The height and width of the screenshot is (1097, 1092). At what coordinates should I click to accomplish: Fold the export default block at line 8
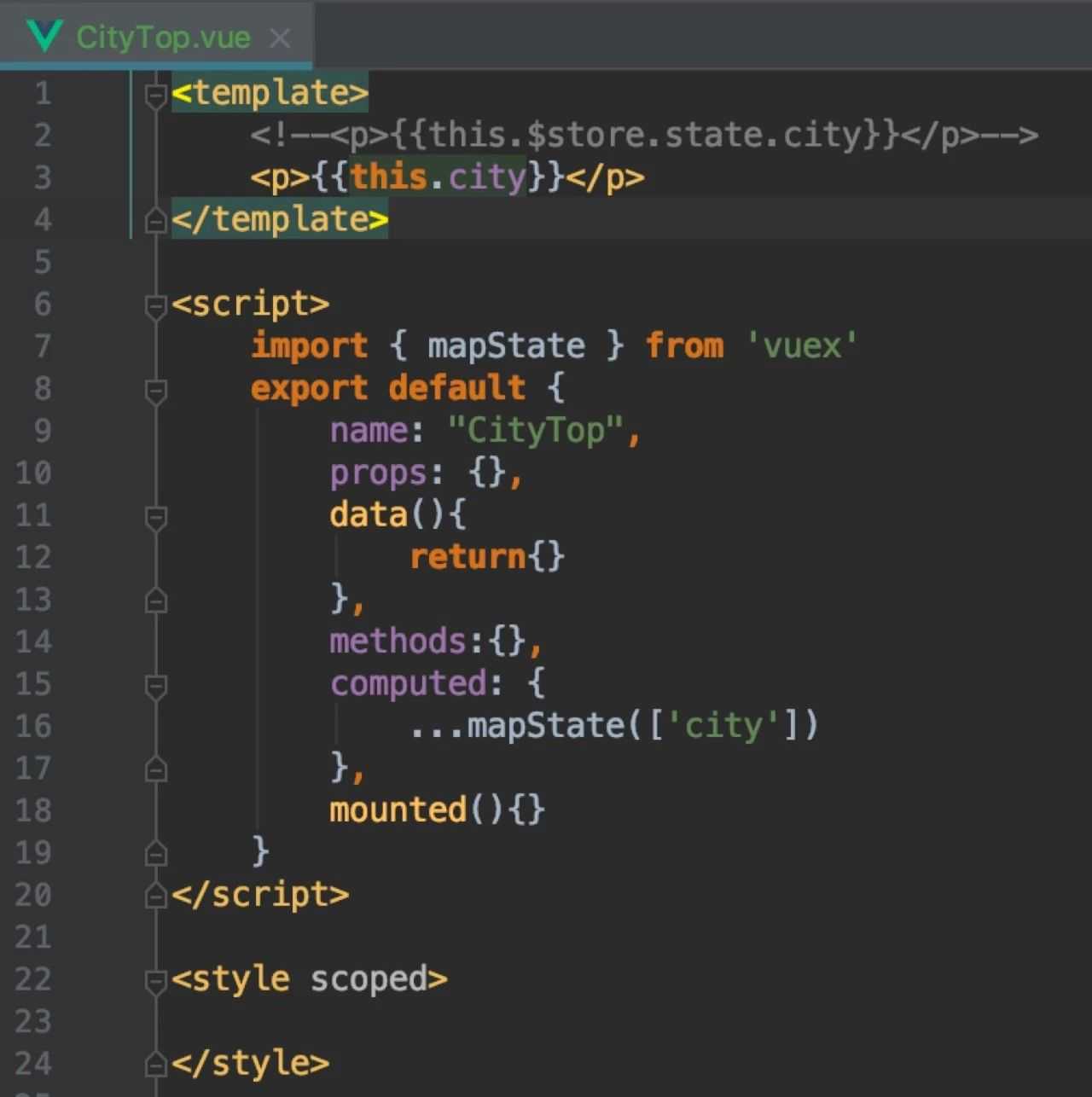tap(155, 391)
